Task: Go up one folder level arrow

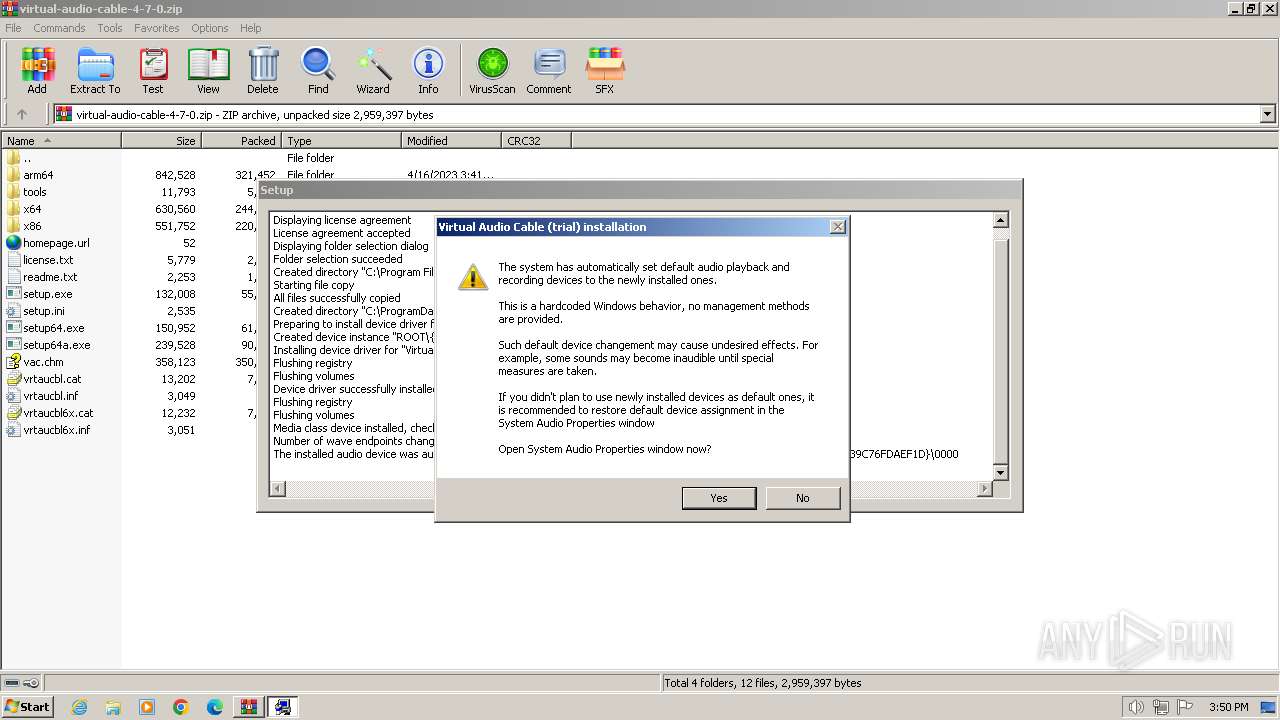Action: coord(21,114)
